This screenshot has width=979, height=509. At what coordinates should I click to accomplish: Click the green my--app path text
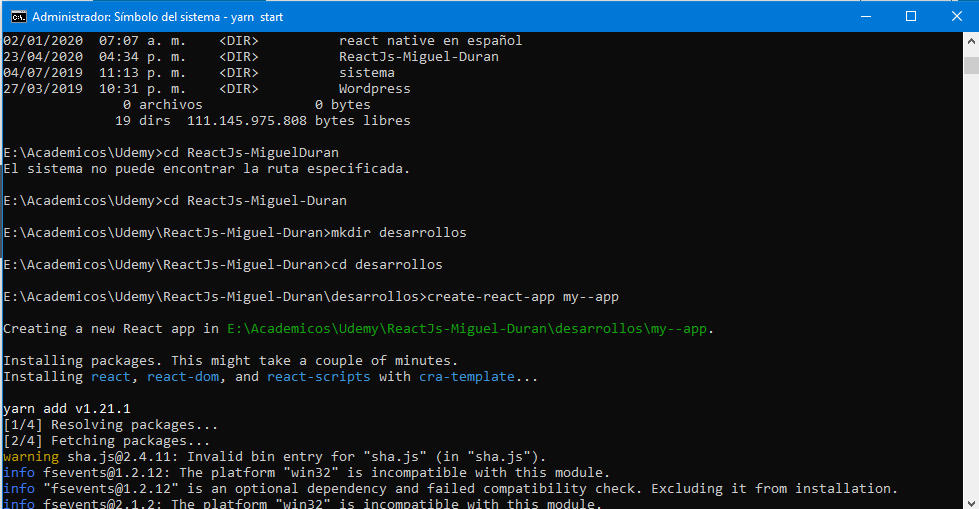[466, 329]
